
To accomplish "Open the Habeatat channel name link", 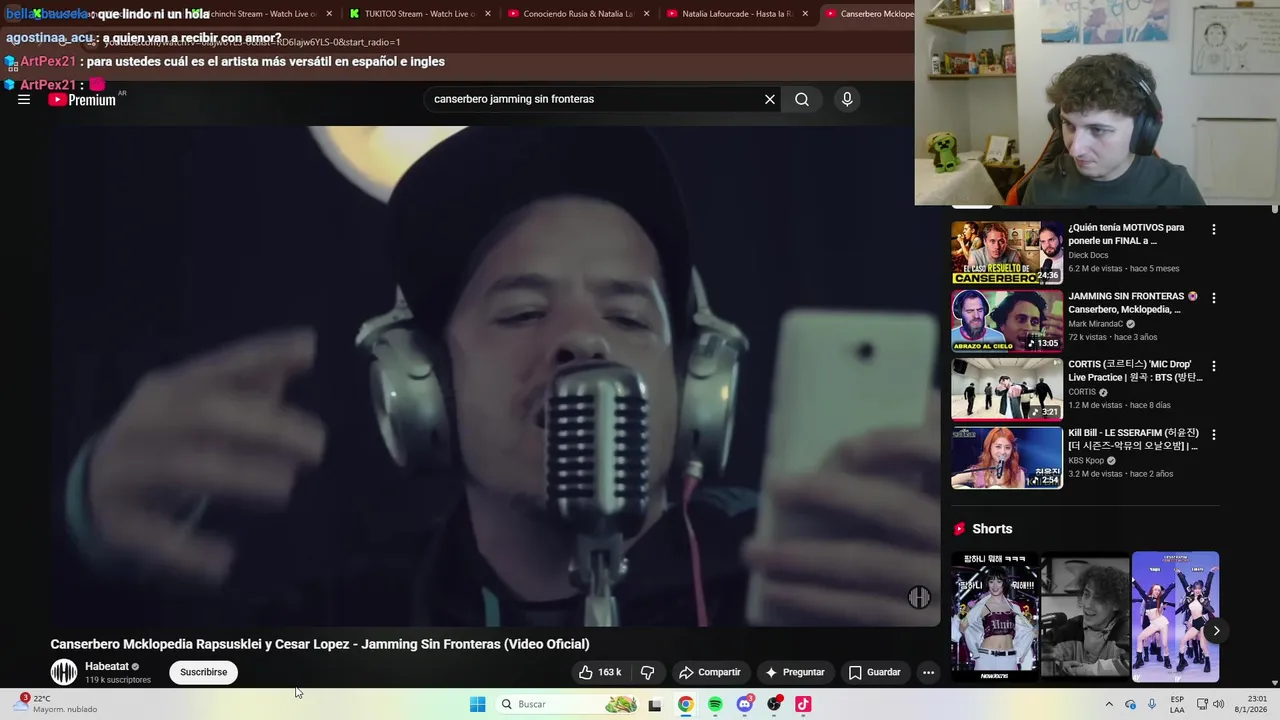I will (x=107, y=666).
